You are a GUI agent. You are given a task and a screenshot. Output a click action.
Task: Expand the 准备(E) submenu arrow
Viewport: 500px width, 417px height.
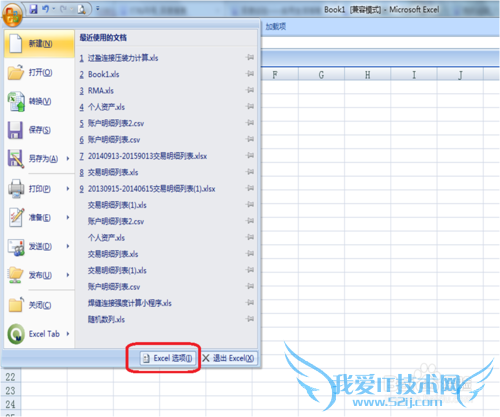point(68,217)
